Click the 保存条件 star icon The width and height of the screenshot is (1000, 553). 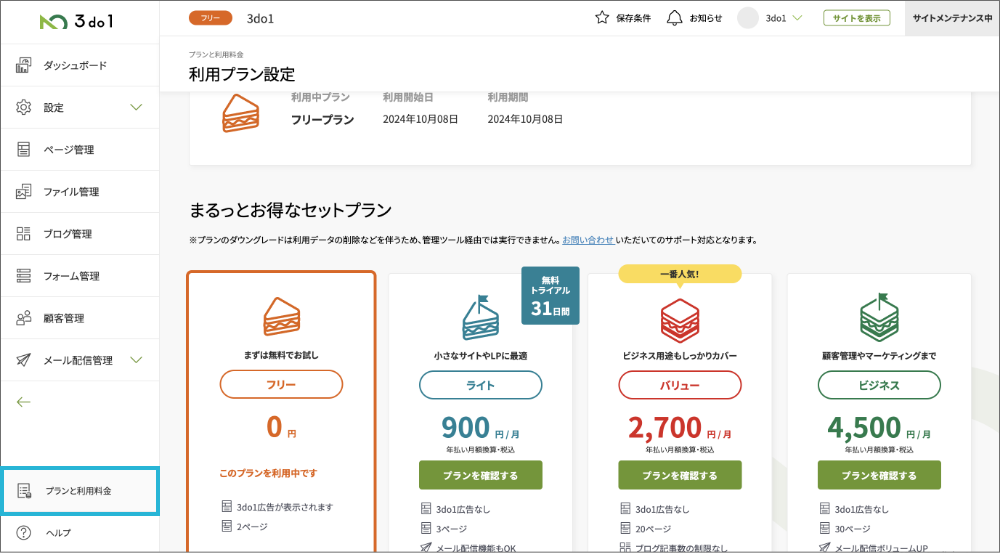point(602,18)
